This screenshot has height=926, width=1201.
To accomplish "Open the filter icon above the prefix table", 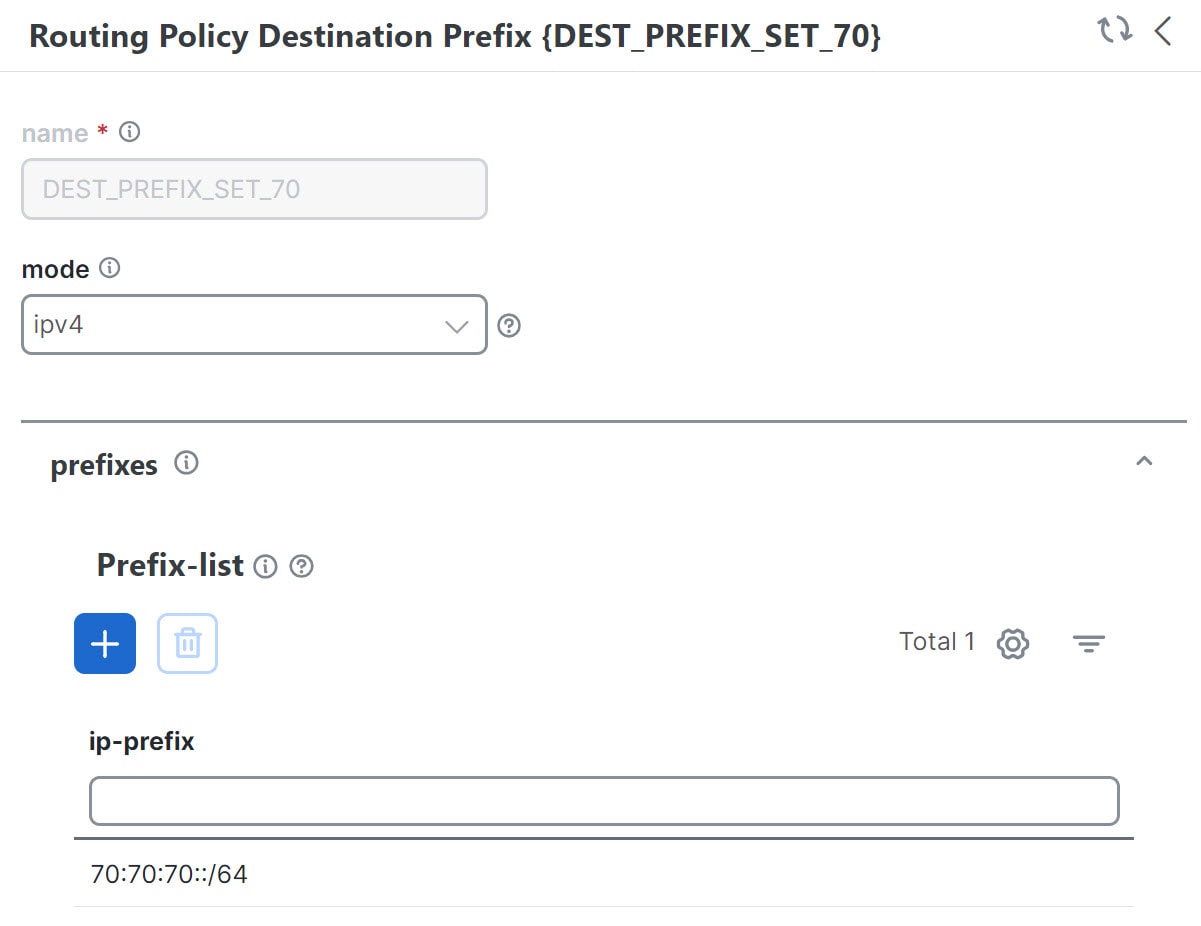I will pos(1088,644).
